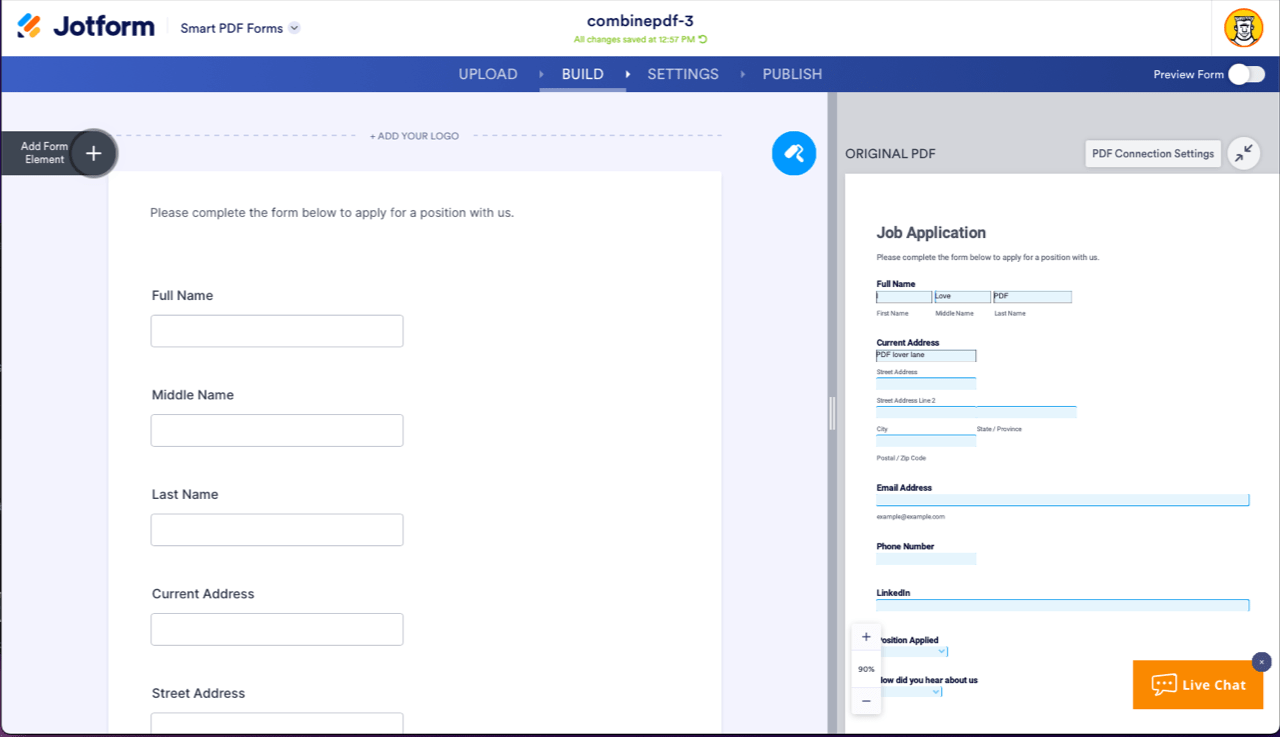Click the Full Name input in the form
The image size is (1280, 737).
click(277, 331)
